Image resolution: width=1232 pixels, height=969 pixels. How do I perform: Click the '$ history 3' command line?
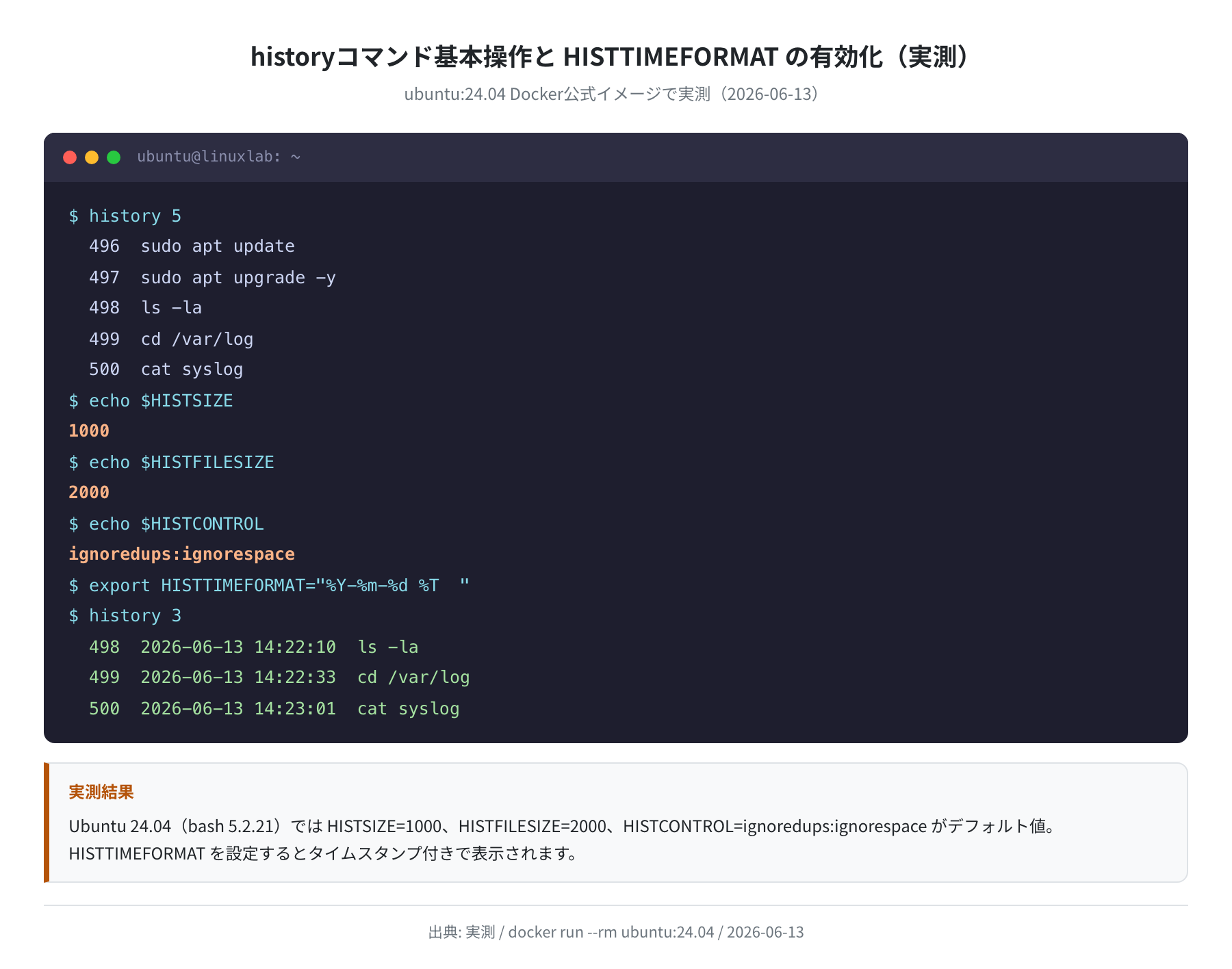125,616
